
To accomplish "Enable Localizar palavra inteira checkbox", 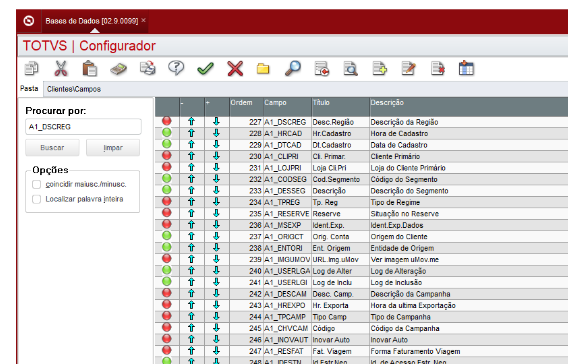I will tap(37, 199).
